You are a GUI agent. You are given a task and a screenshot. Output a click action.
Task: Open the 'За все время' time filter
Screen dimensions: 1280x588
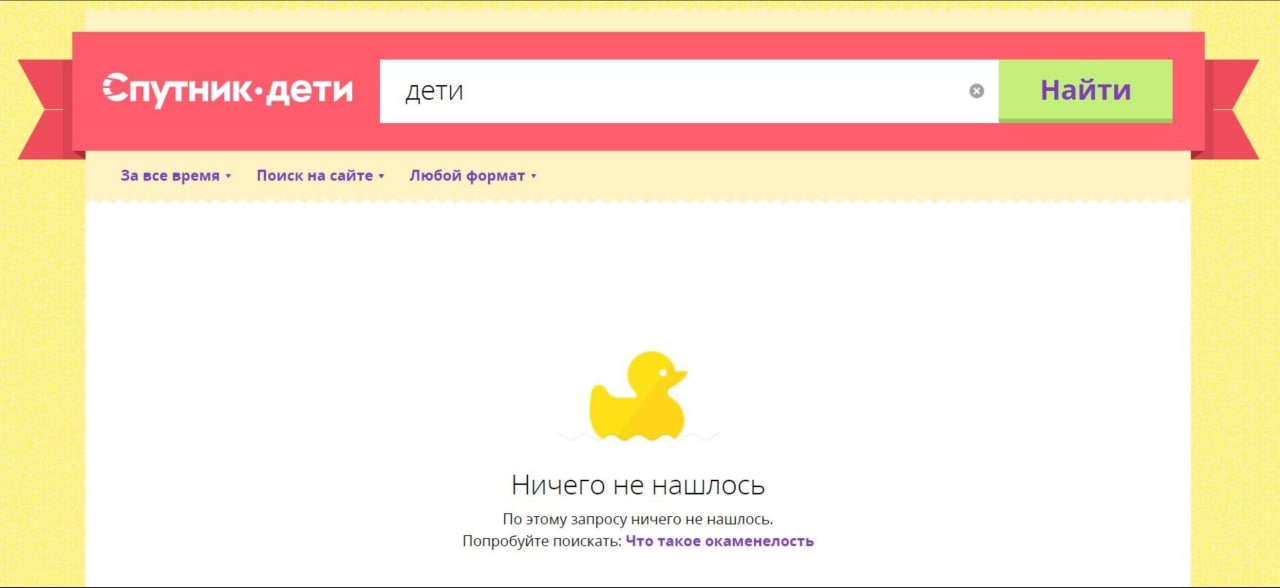tap(170, 175)
